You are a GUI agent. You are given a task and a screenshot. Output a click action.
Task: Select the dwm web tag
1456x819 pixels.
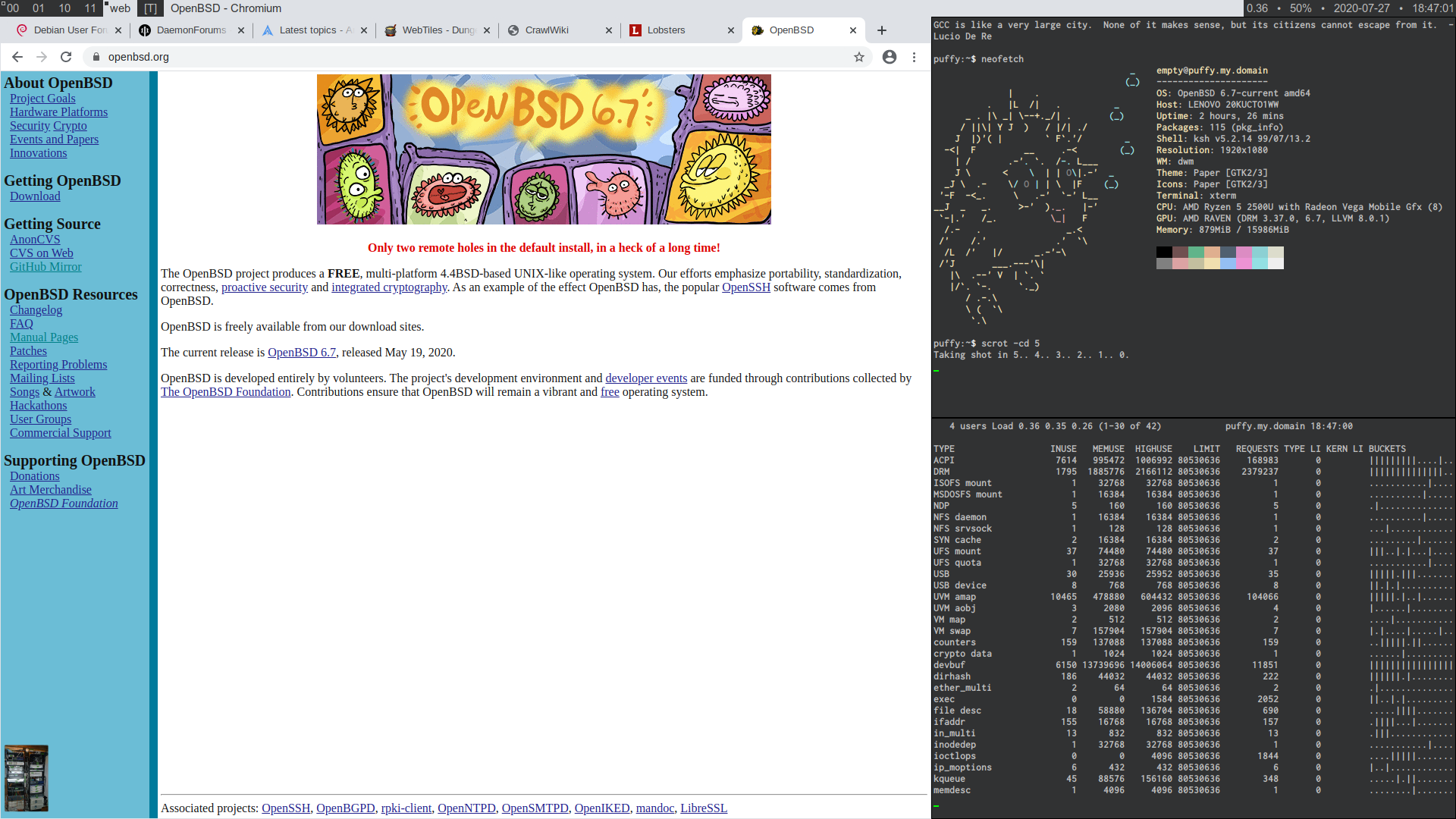tap(120, 8)
